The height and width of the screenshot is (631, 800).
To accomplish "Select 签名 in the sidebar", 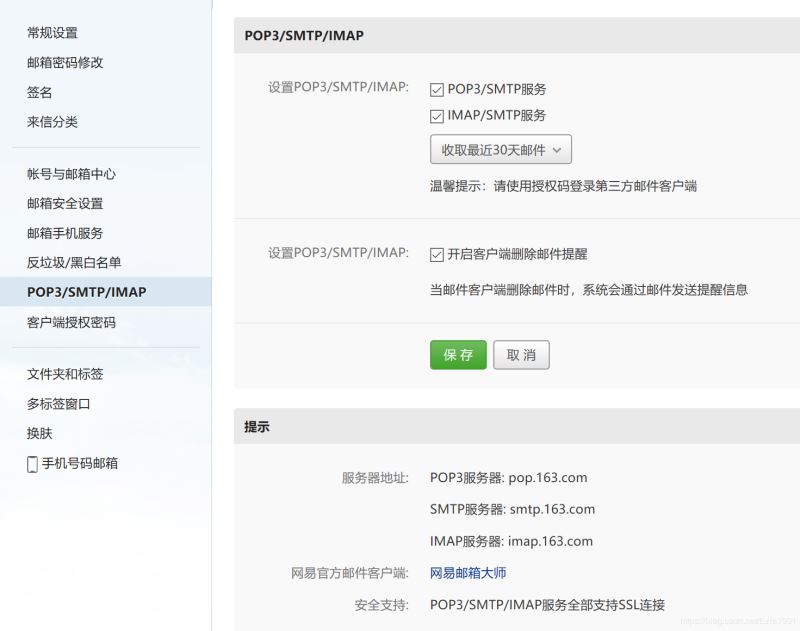I will 40,92.
